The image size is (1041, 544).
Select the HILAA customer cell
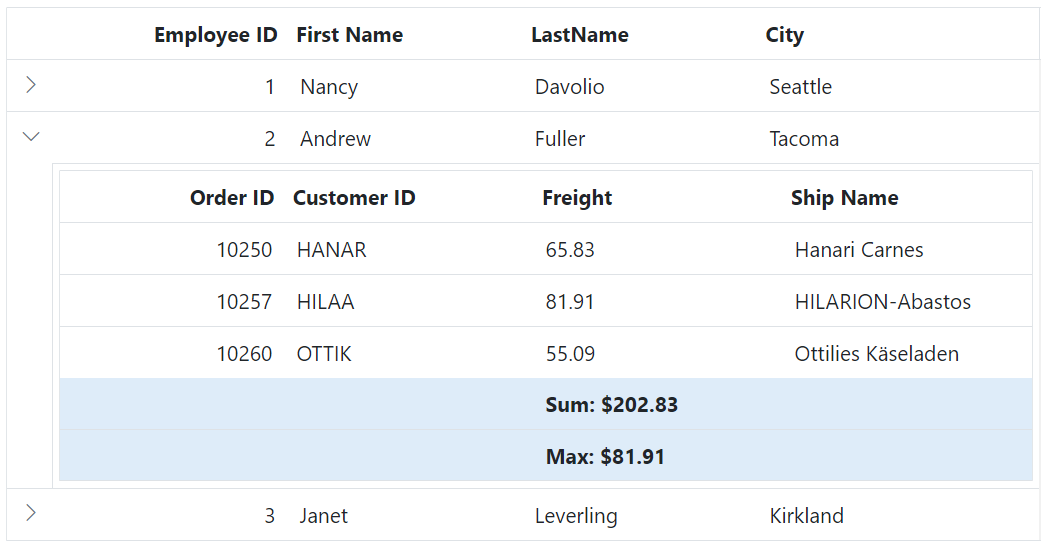(x=325, y=302)
